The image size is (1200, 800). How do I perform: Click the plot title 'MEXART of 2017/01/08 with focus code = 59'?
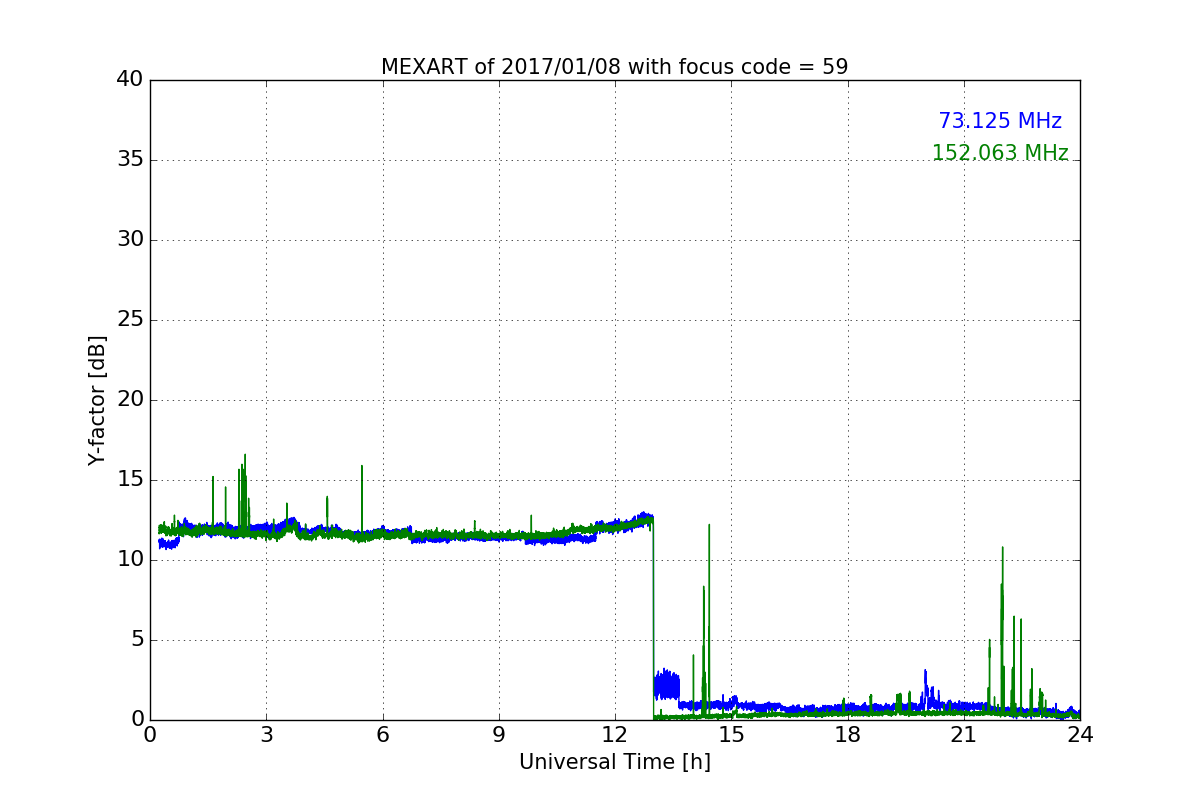(x=614, y=67)
